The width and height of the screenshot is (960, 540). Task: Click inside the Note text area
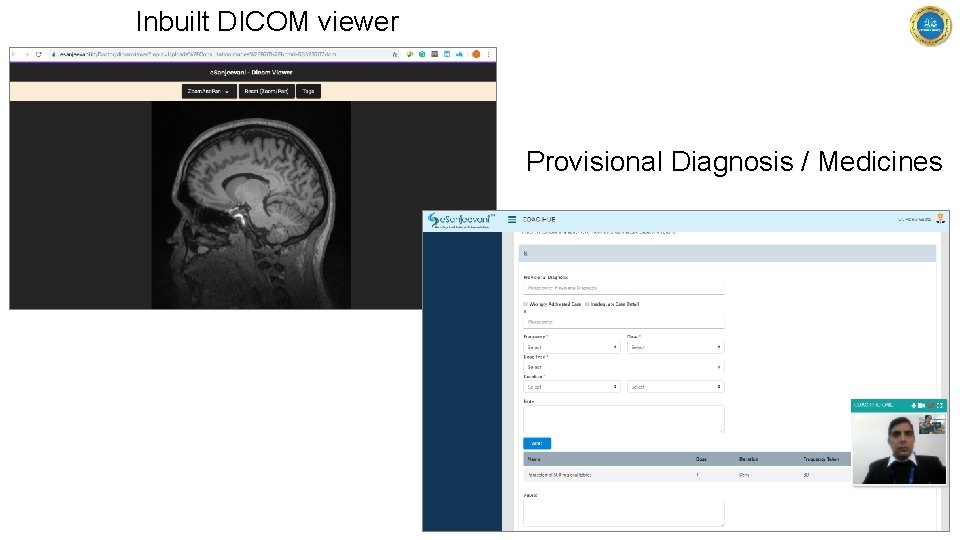pyautogui.click(x=623, y=419)
